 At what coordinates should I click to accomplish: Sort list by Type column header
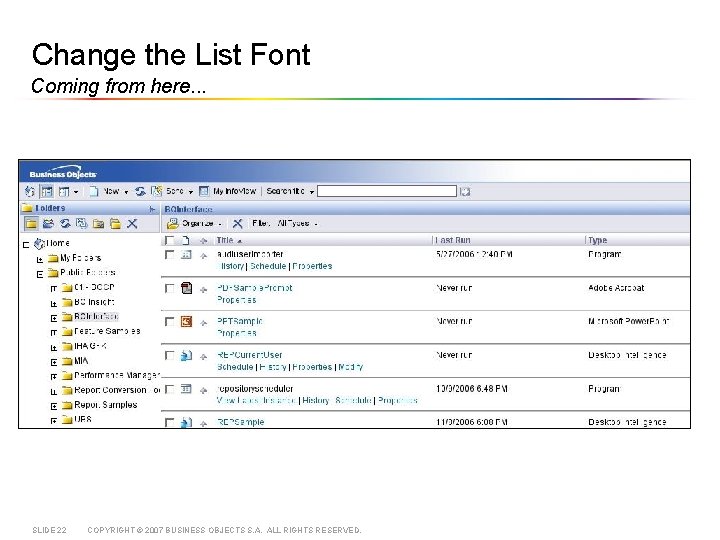[x=597, y=240]
